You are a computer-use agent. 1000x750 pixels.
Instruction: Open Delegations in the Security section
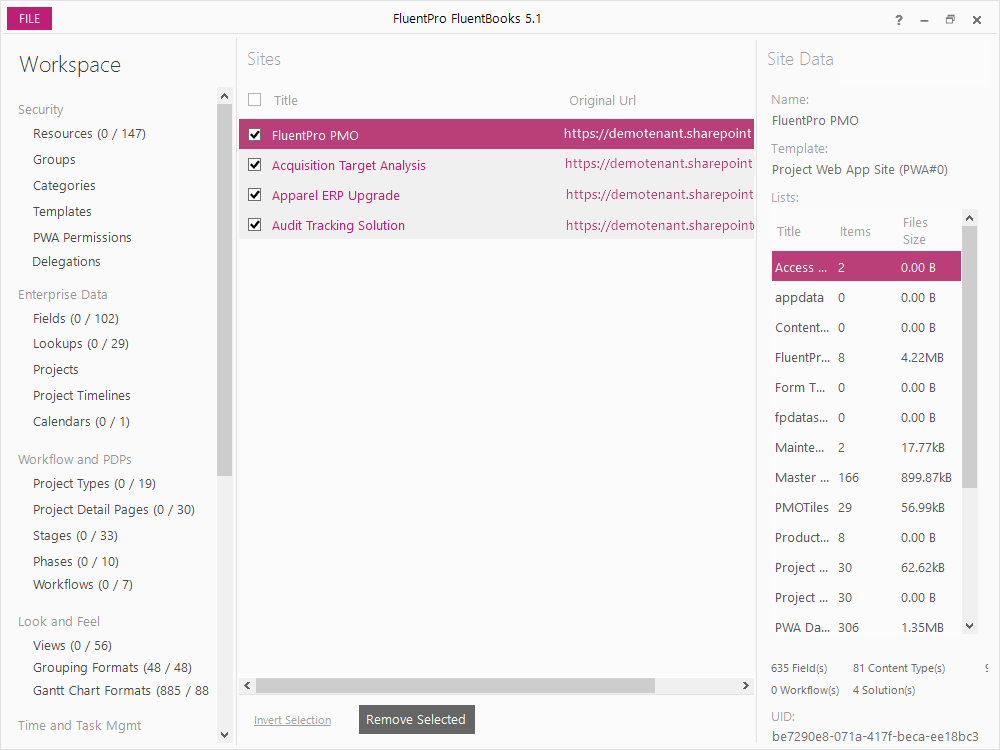pyautogui.click(x=66, y=261)
